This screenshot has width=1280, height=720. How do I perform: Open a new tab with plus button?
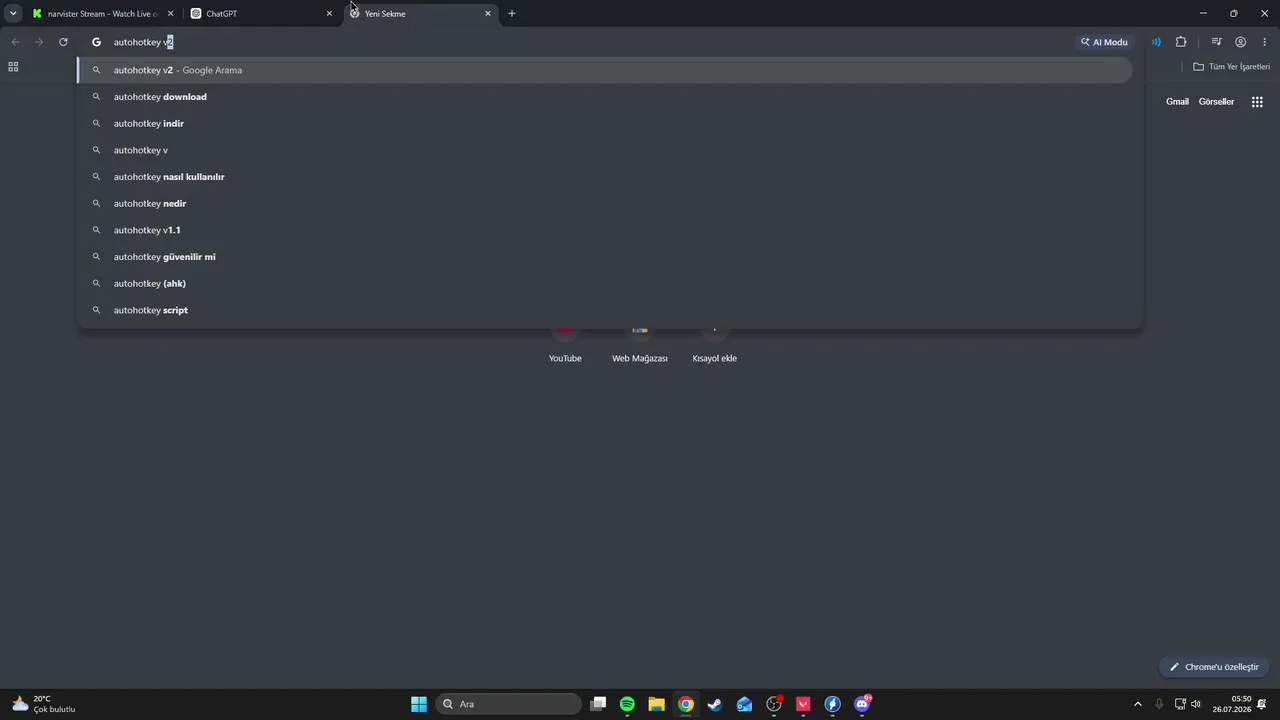pyautogui.click(x=512, y=14)
